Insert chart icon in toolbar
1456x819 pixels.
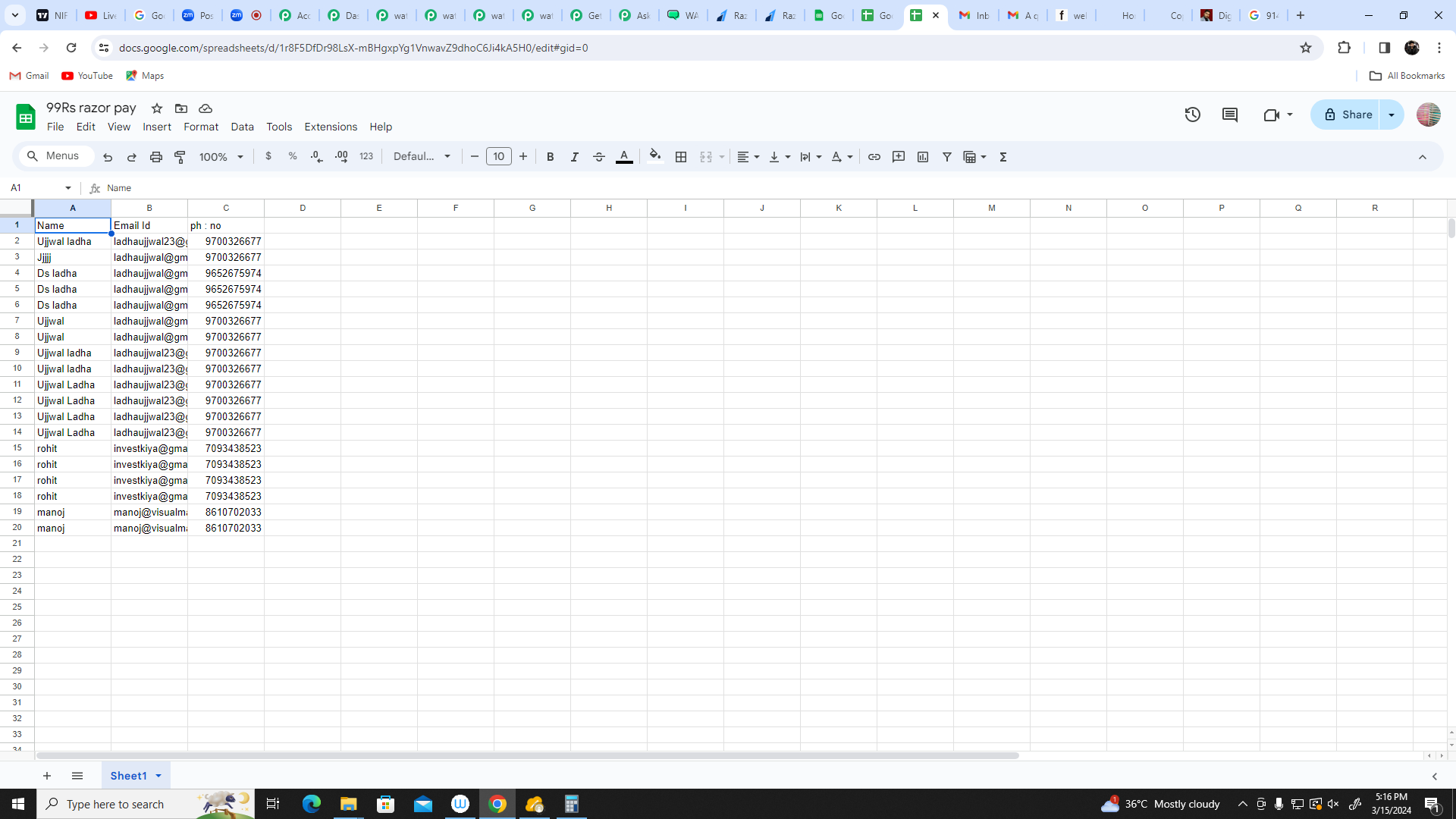click(923, 157)
